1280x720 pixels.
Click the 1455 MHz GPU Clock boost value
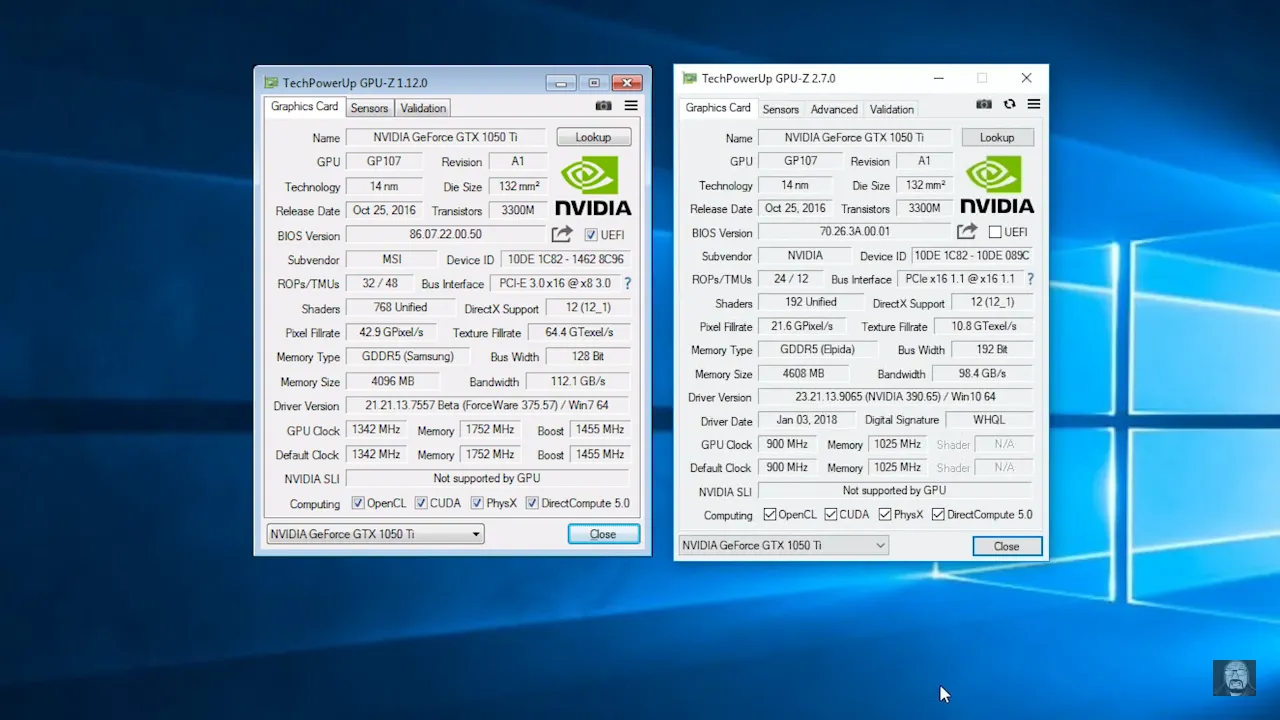pos(600,430)
